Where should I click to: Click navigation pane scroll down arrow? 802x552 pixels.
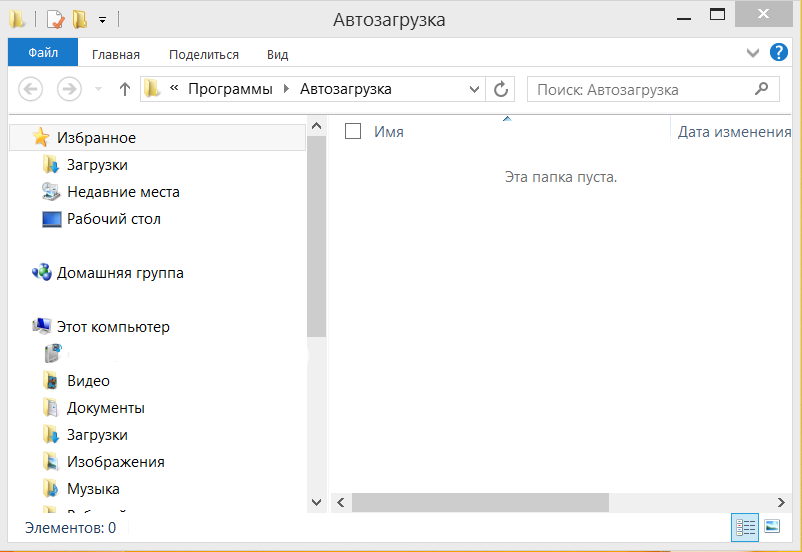click(317, 502)
